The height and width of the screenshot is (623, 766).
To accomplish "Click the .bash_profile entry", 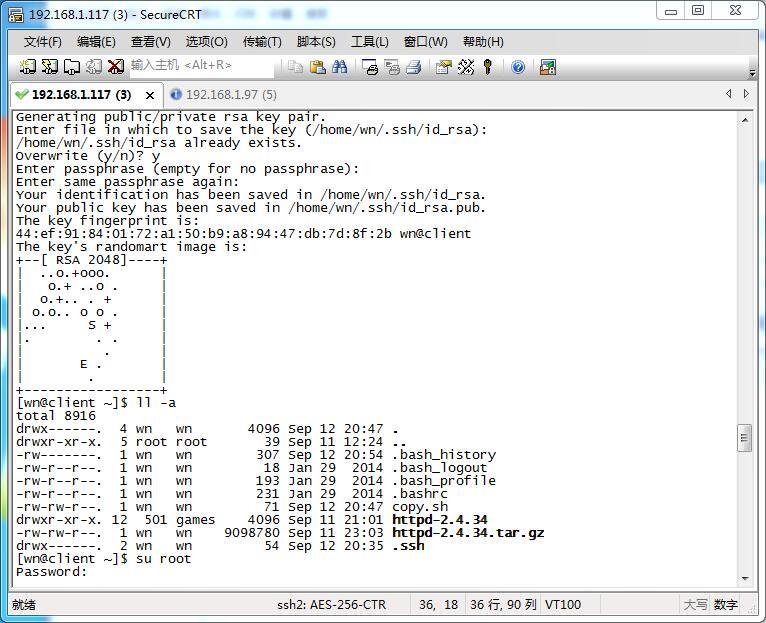I will (444, 481).
